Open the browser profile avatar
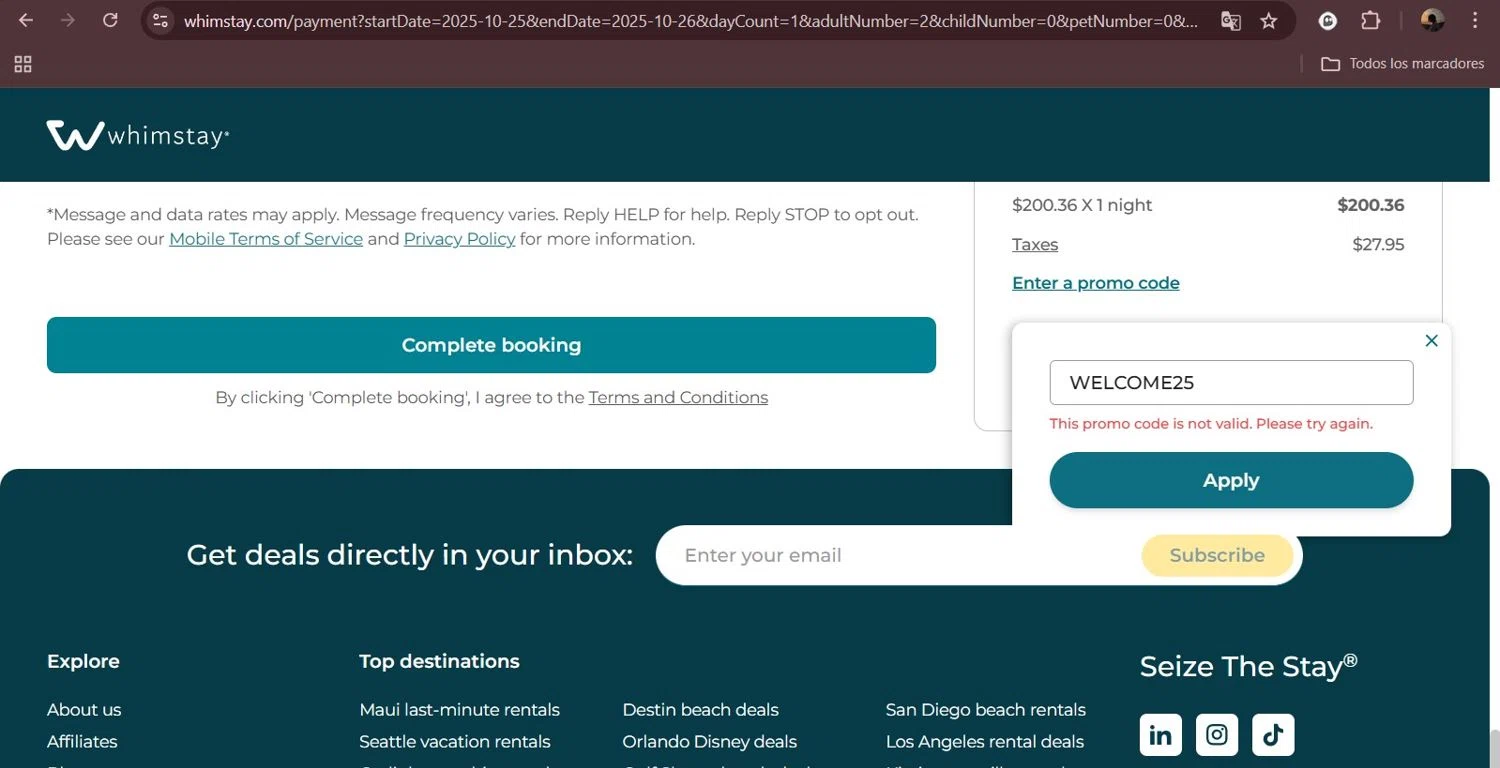 click(x=1432, y=20)
